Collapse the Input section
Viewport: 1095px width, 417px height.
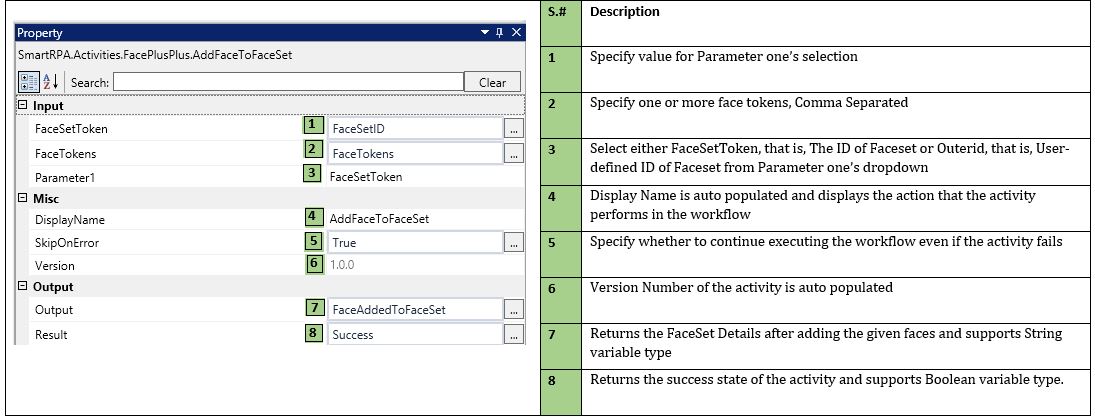click(x=22, y=106)
